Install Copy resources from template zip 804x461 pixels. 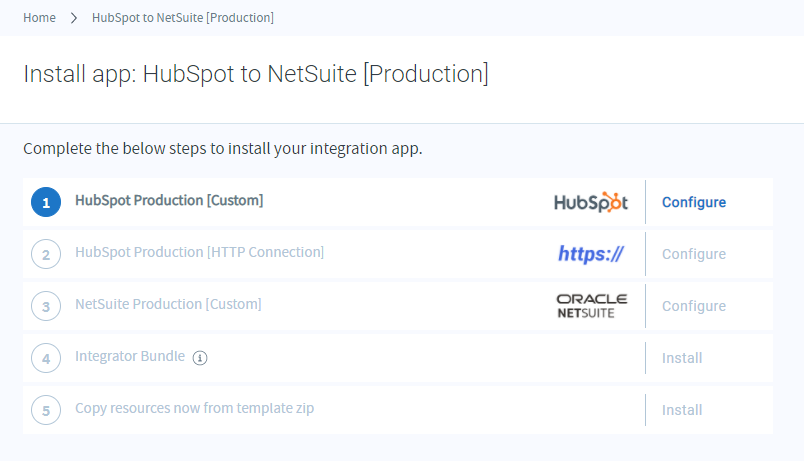[682, 410]
